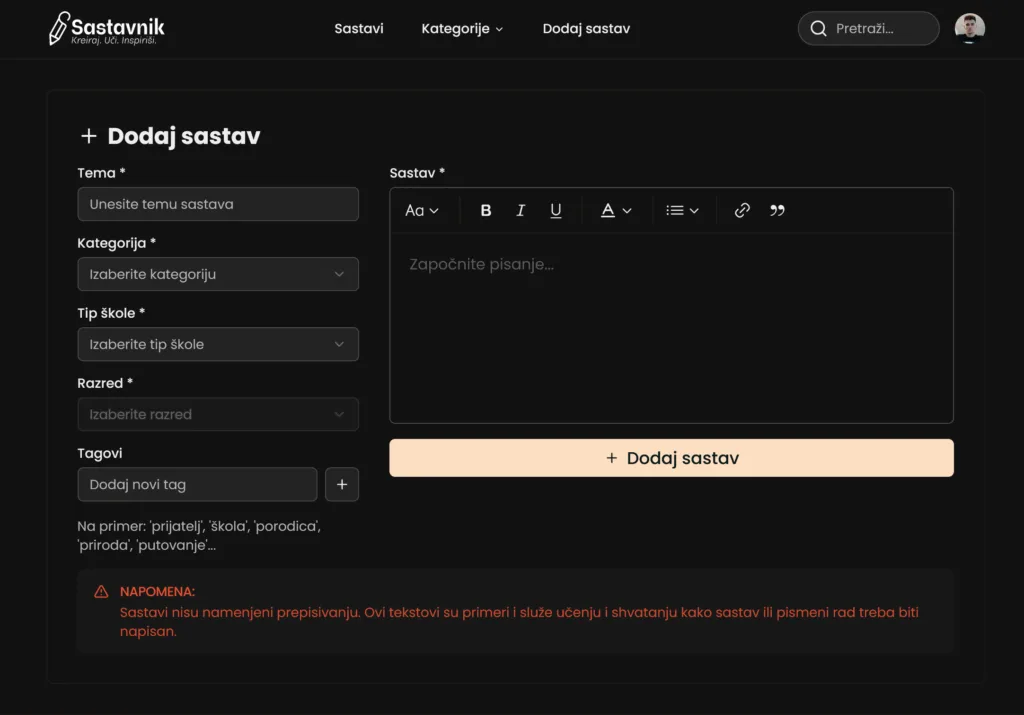This screenshot has height=715, width=1024.
Task: Open the Aa font size dropdown
Action: click(x=421, y=211)
